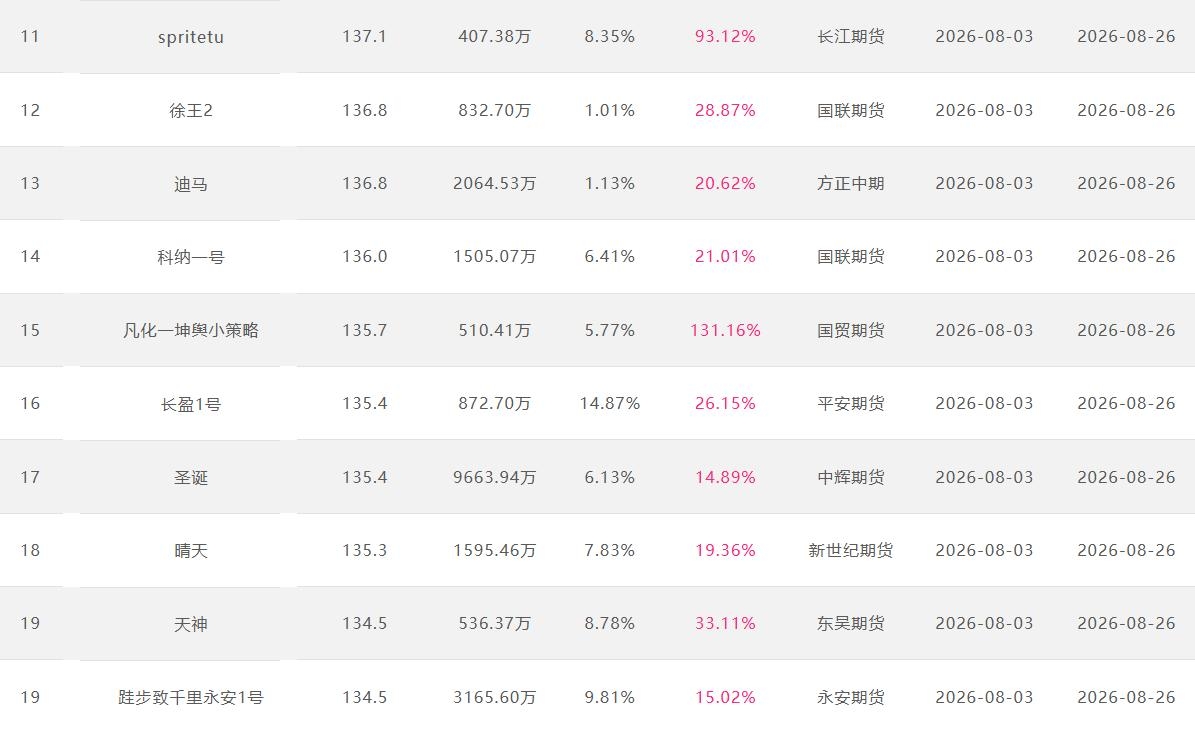This screenshot has height=729, width=1195.
Task: Click 方正中期 futures company cell
Action: click(851, 184)
